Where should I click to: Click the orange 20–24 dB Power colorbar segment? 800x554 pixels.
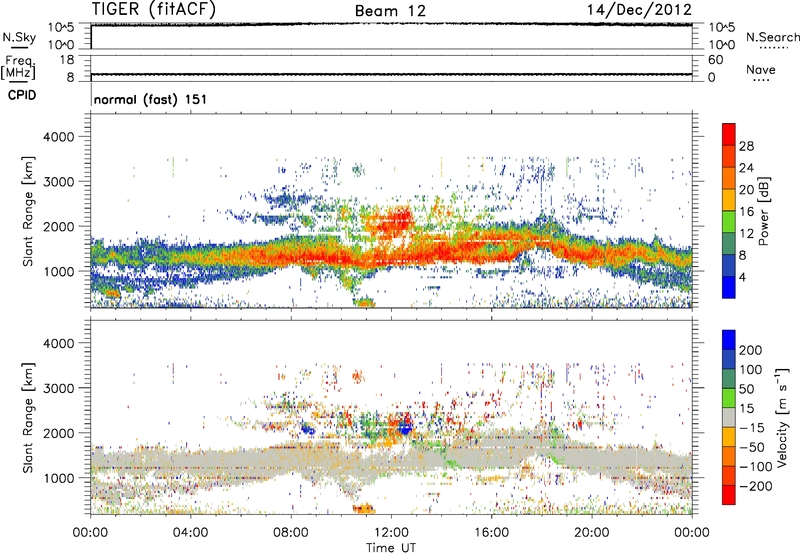[x=729, y=178]
